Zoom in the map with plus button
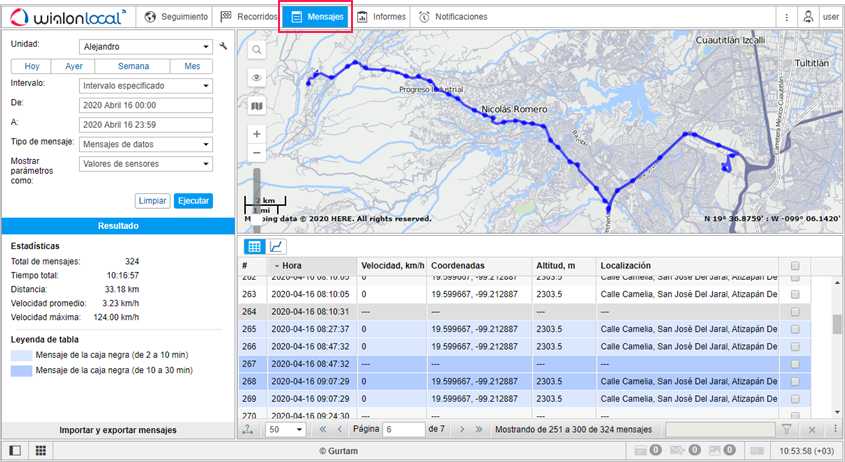 click(x=257, y=134)
